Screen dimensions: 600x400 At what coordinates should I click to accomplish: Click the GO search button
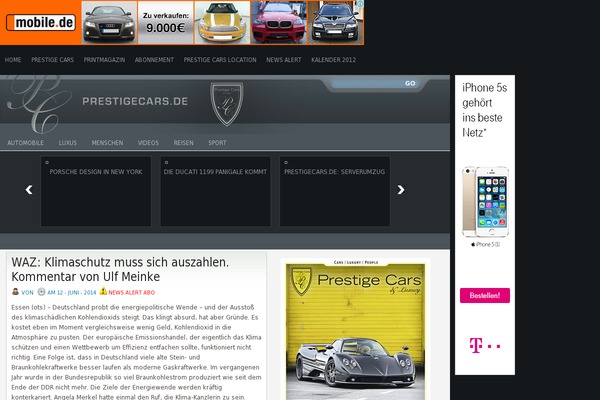[x=410, y=83]
